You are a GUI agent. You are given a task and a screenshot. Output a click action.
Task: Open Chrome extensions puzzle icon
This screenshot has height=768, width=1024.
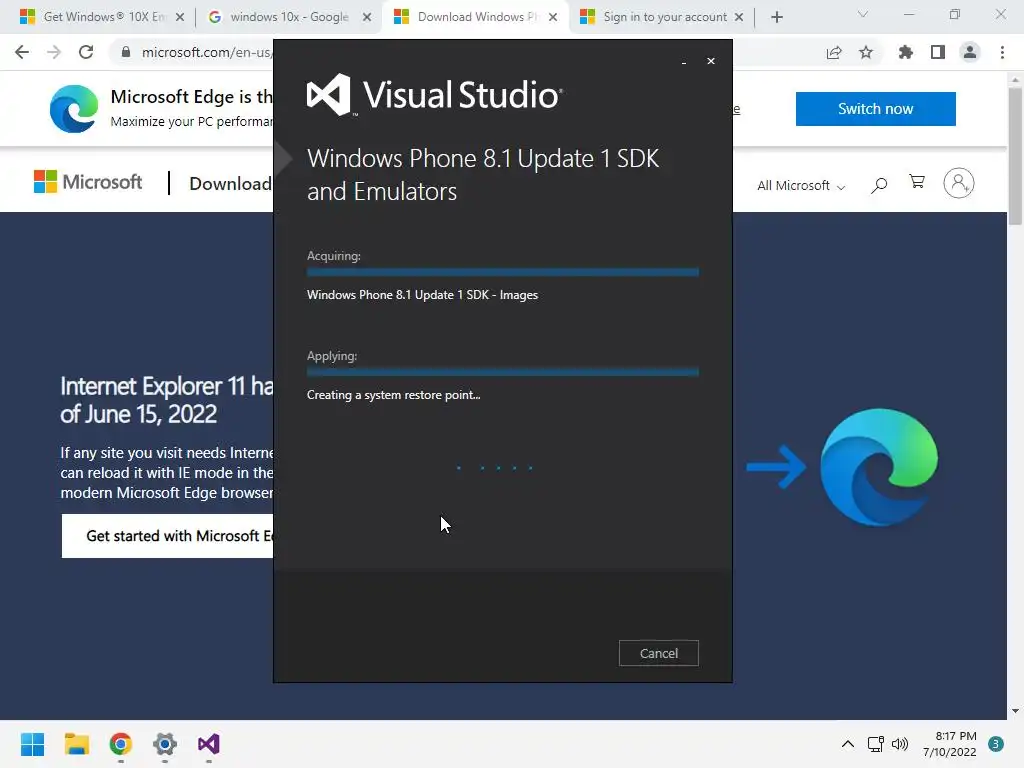click(x=905, y=52)
